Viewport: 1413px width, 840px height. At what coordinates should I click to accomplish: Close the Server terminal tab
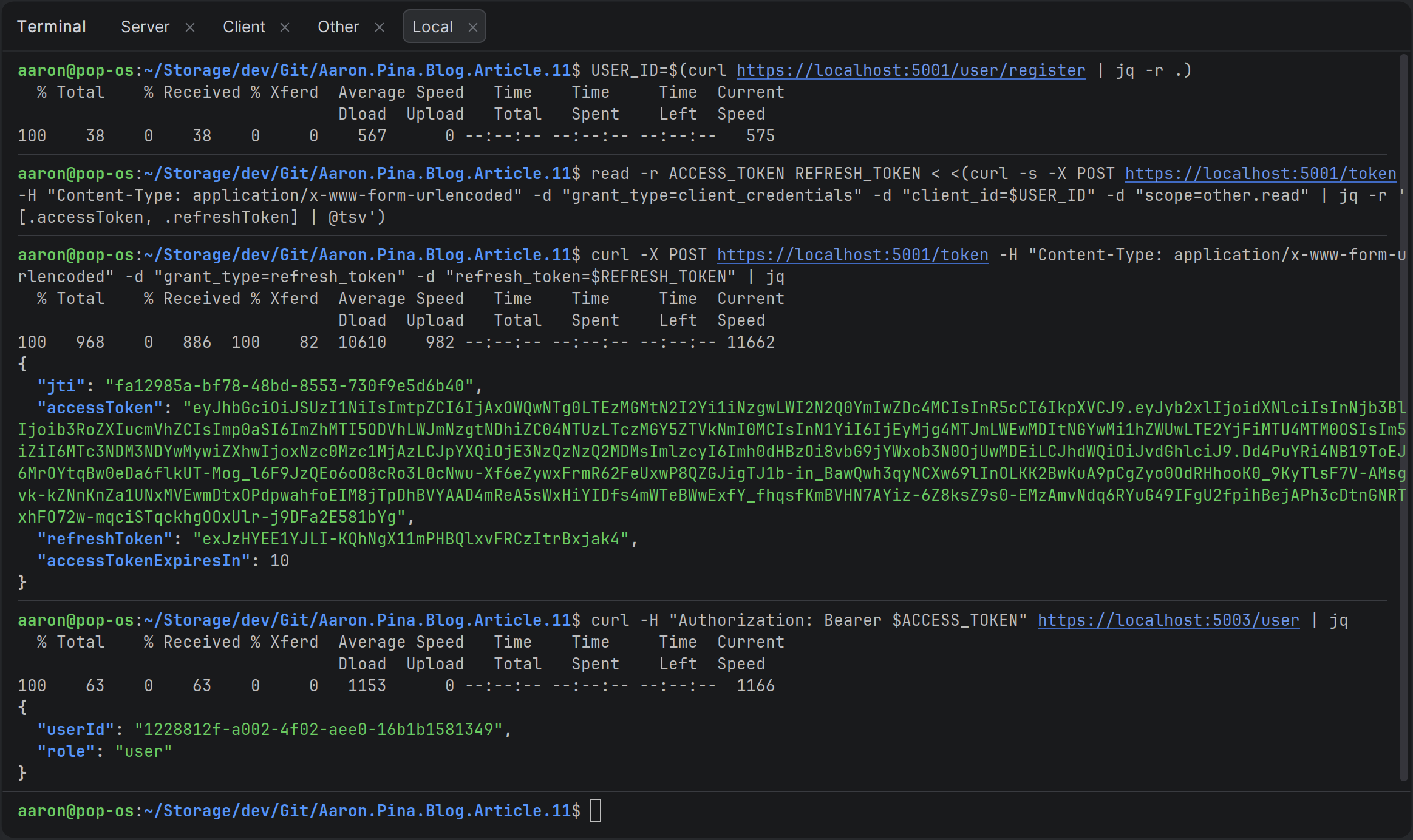pyautogui.click(x=190, y=27)
